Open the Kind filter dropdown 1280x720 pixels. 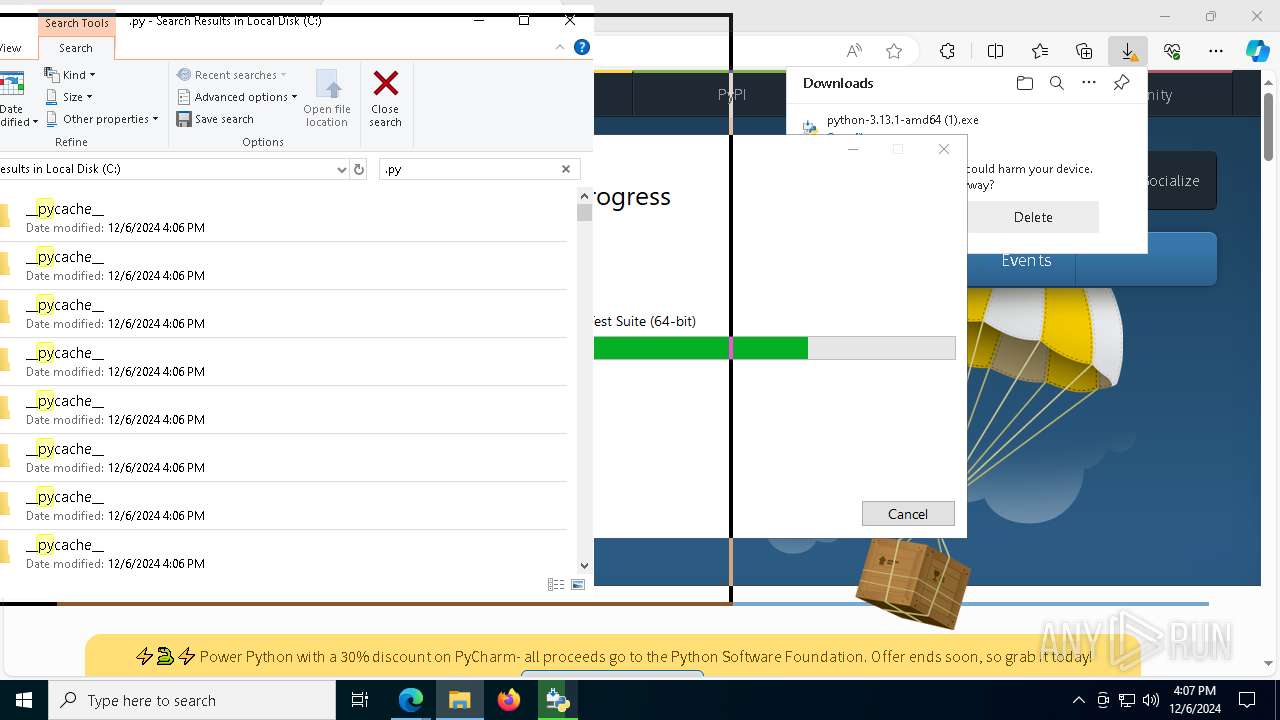[x=70, y=75]
